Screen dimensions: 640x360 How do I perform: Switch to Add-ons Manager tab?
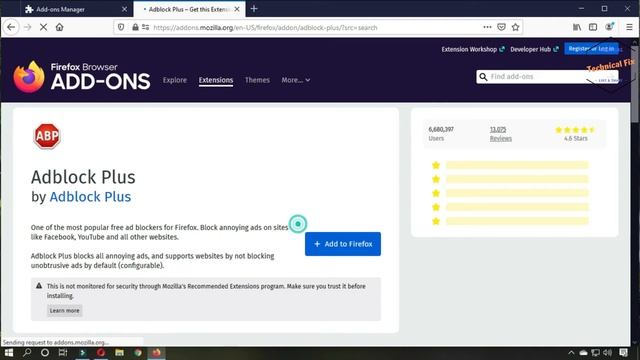coord(76,9)
